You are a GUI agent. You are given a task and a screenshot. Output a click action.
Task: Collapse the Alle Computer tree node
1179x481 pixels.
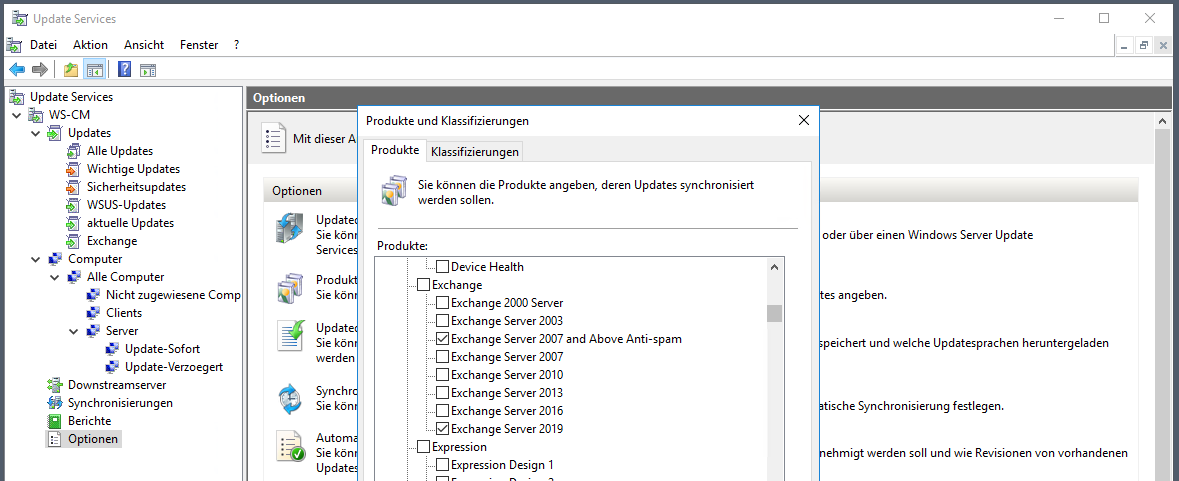point(55,277)
